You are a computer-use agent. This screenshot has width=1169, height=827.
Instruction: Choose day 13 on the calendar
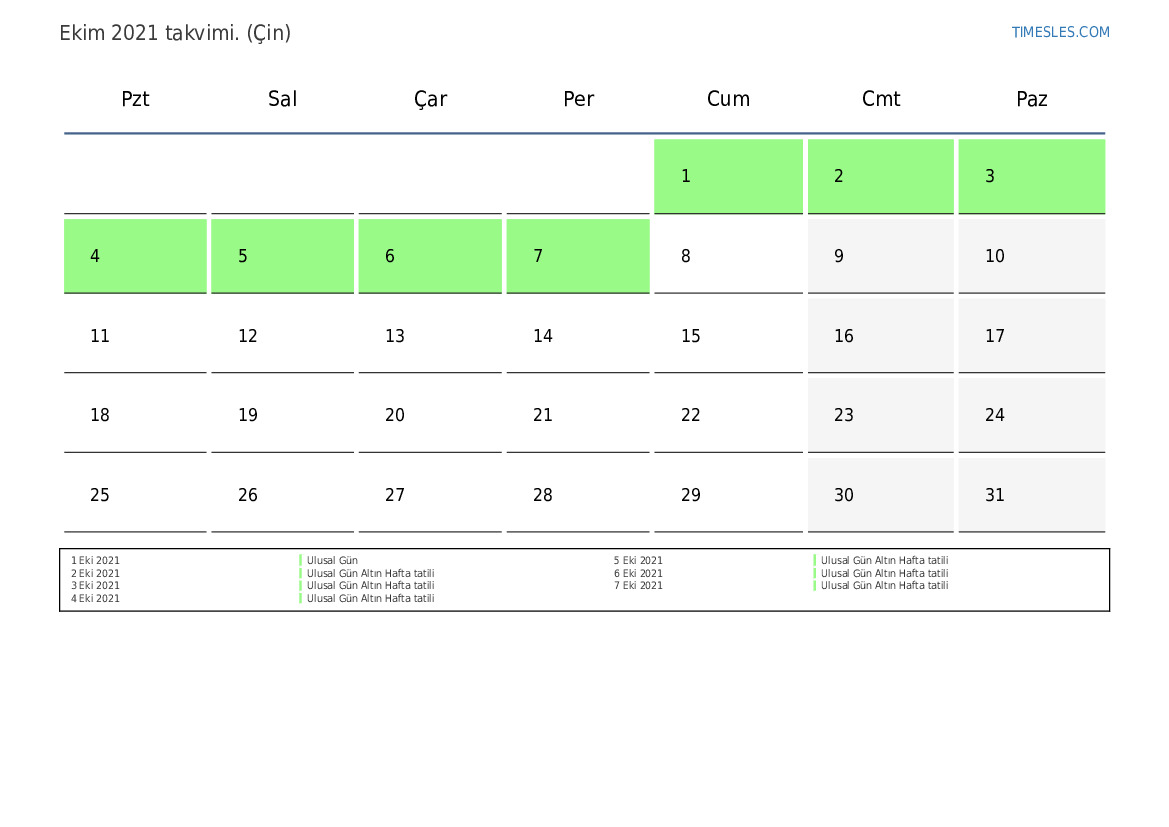(x=430, y=336)
